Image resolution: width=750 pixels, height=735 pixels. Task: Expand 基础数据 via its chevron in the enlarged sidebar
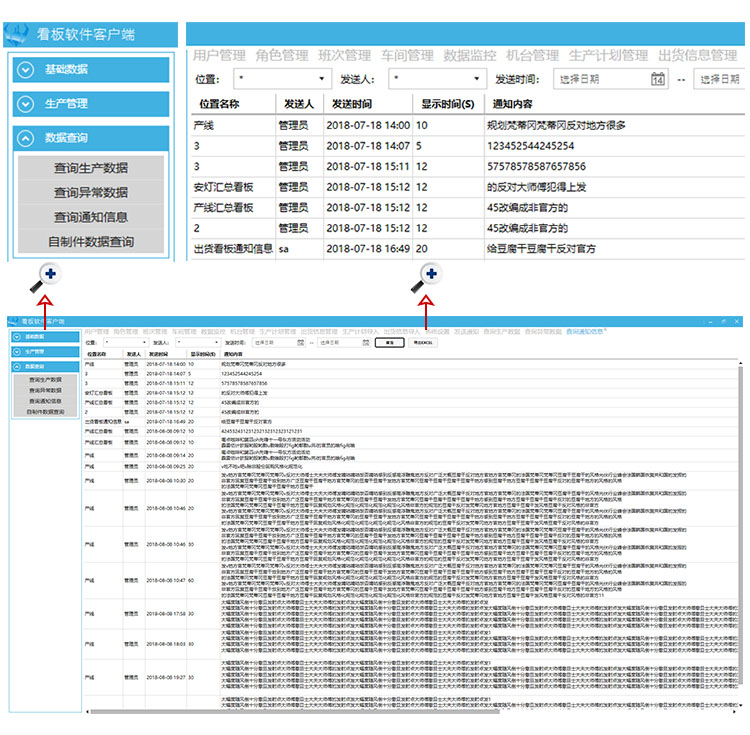(x=27, y=69)
